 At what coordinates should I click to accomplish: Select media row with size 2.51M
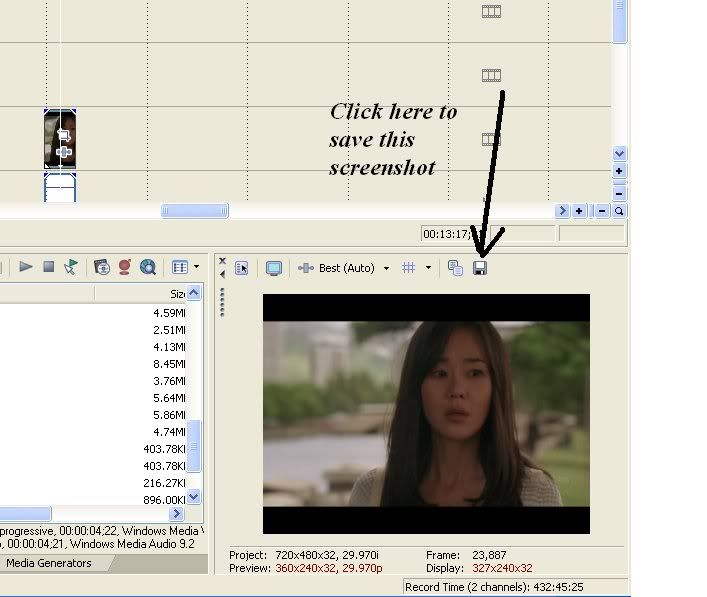(92, 330)
